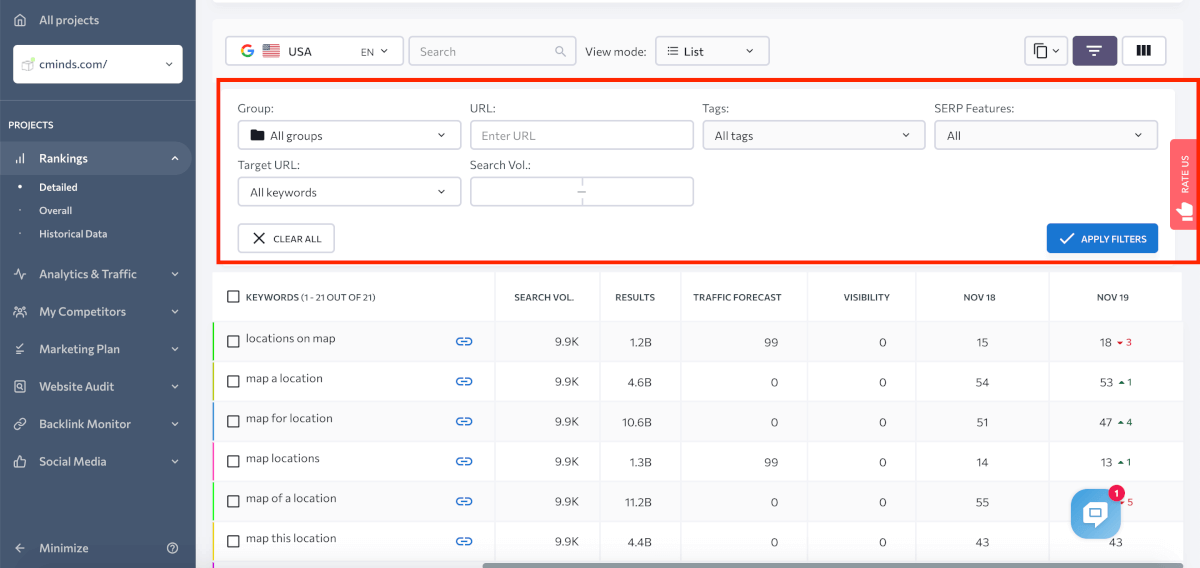The height and width of the screenshot is (568, 1200).
Task: Open the View mode List dropdown
Action: click(x=712, y=51)
